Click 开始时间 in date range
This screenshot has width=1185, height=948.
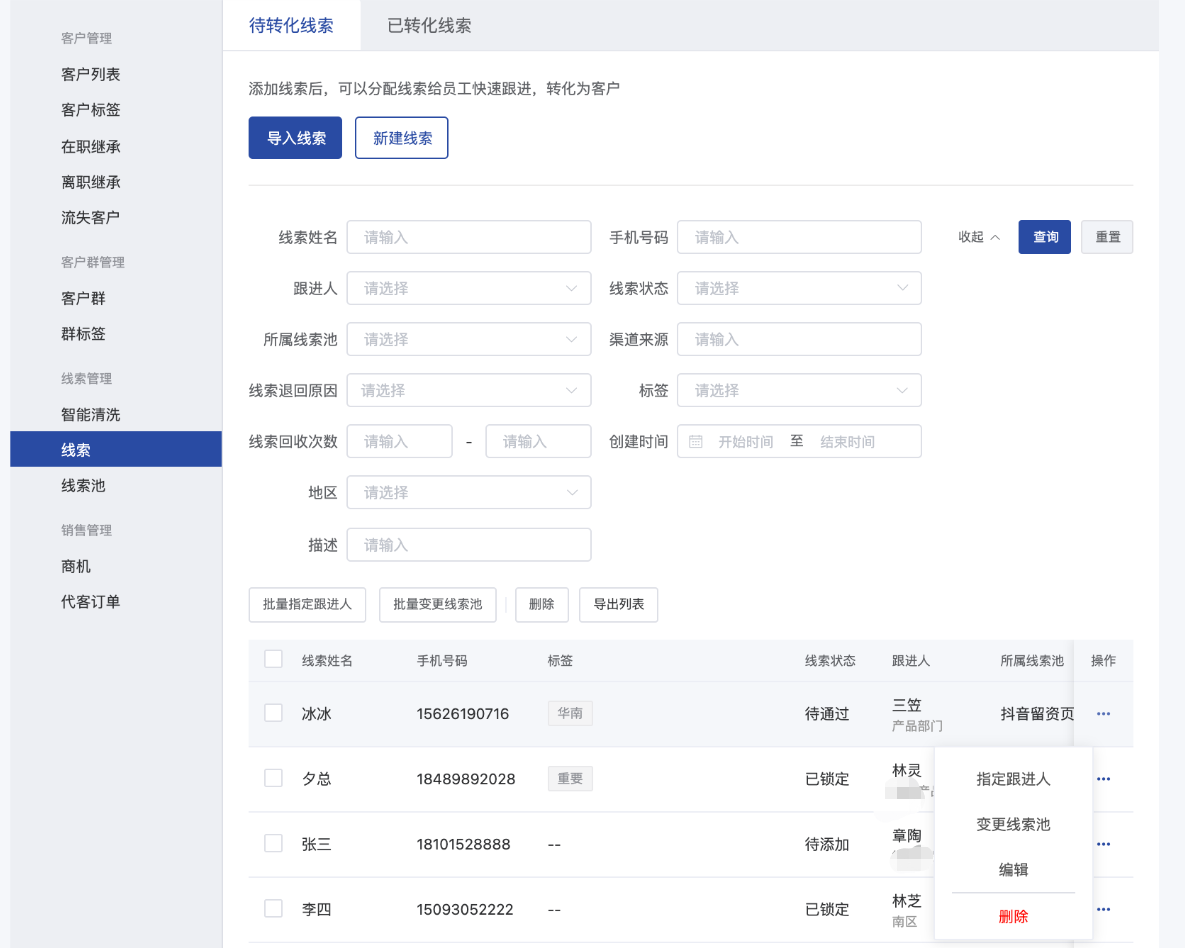click(745, 441)
